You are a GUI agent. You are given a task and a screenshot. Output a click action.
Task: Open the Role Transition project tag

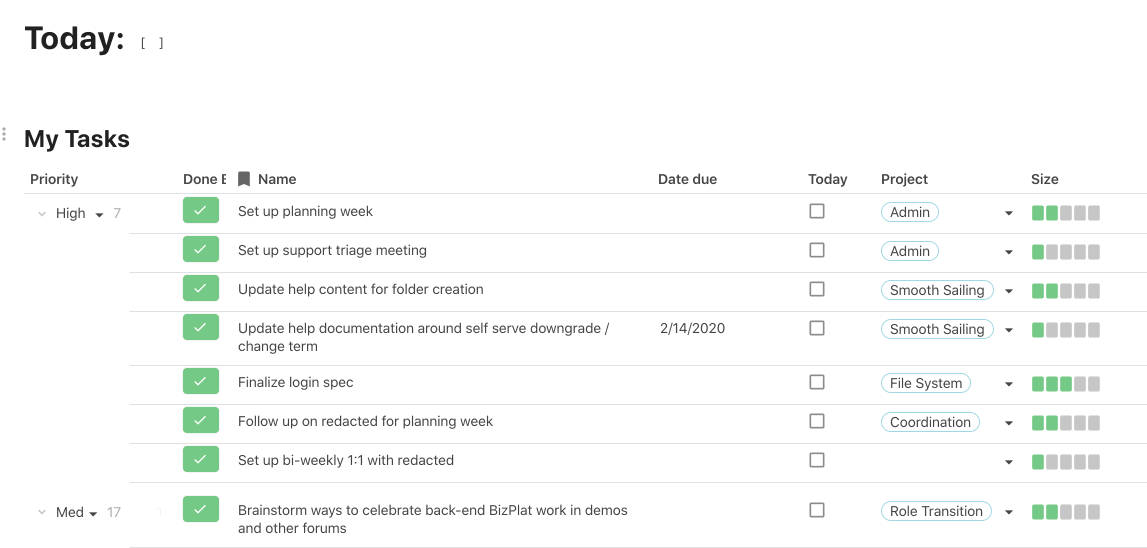[936, 511]
